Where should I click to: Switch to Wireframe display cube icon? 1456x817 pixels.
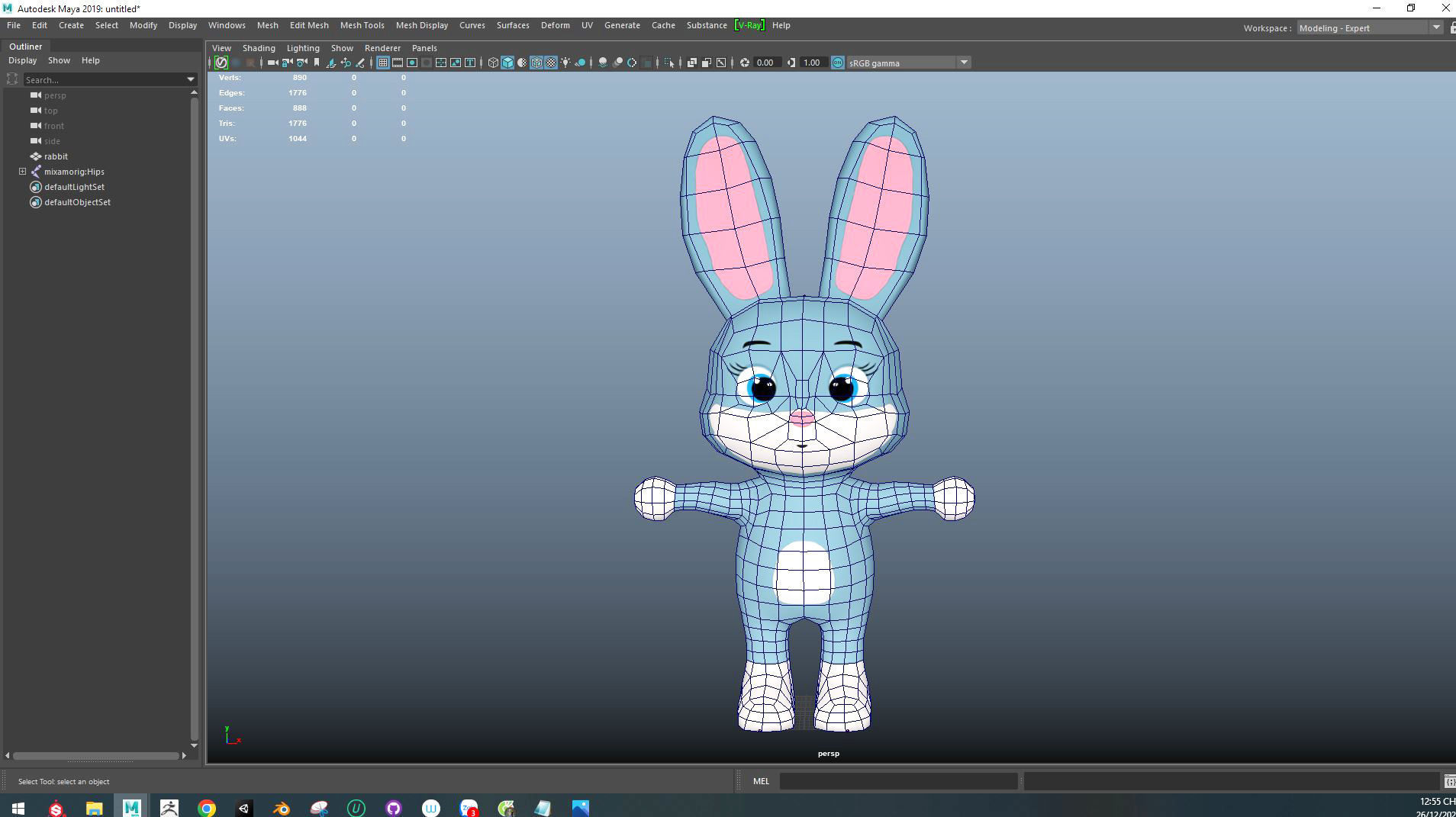[x=493, y=63]
